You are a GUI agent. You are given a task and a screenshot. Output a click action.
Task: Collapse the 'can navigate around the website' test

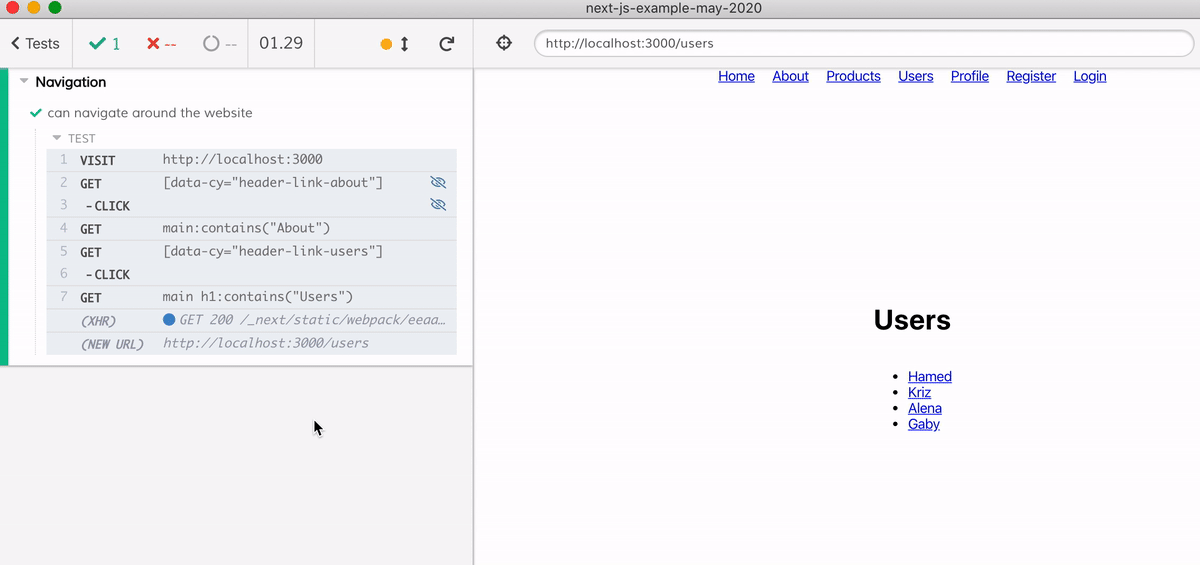[x=150, y=113]
